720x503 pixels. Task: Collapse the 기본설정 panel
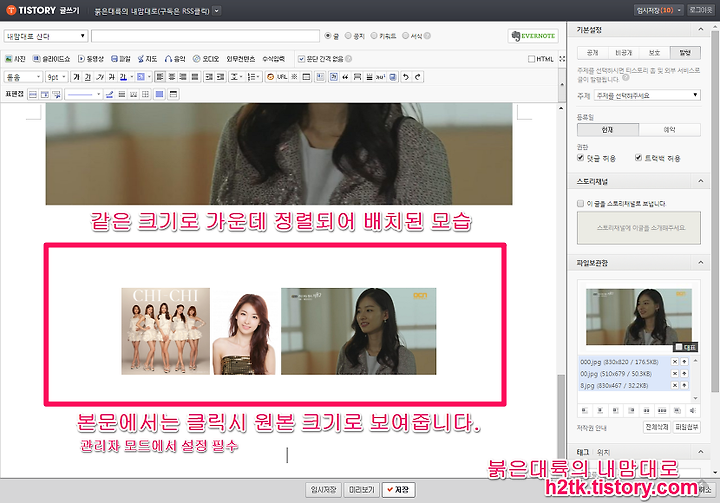pyautogui.click(x=700, y=29)
